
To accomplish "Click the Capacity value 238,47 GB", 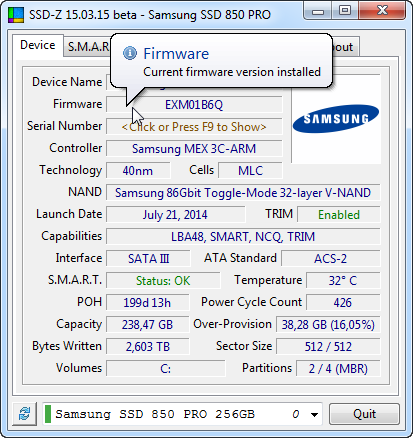I will 148,325.
